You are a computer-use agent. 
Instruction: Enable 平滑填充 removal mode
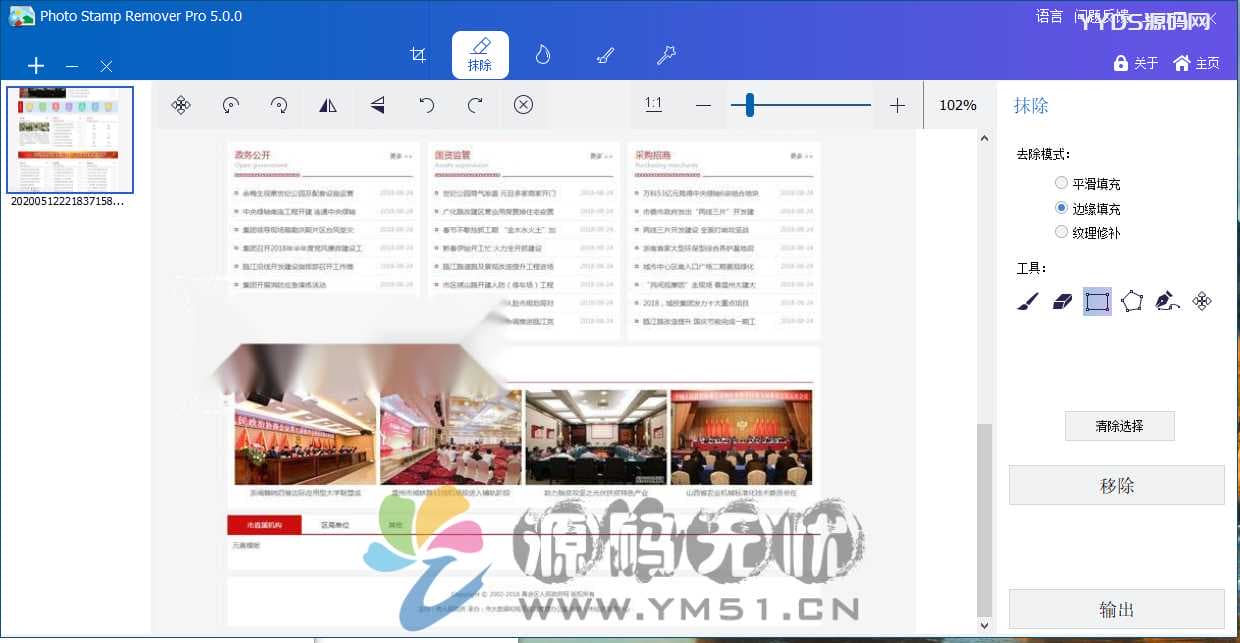pyautogui.click(x=1087, y=184)
